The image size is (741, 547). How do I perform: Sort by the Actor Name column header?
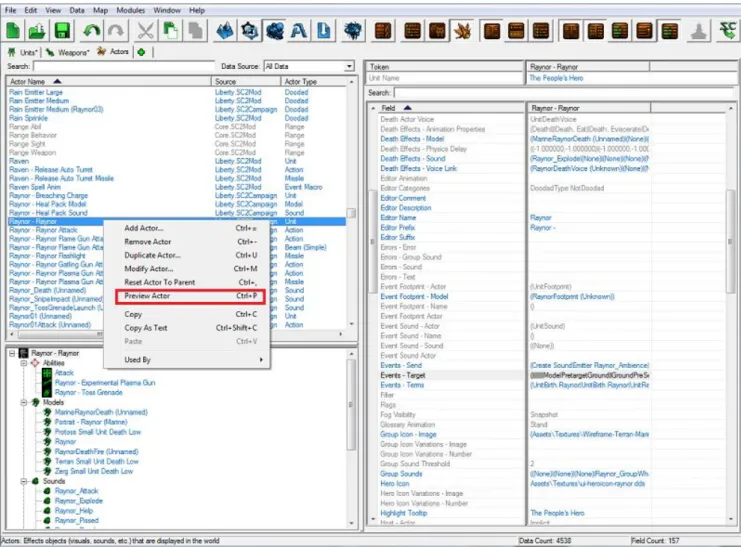click(x=109, y=81)
